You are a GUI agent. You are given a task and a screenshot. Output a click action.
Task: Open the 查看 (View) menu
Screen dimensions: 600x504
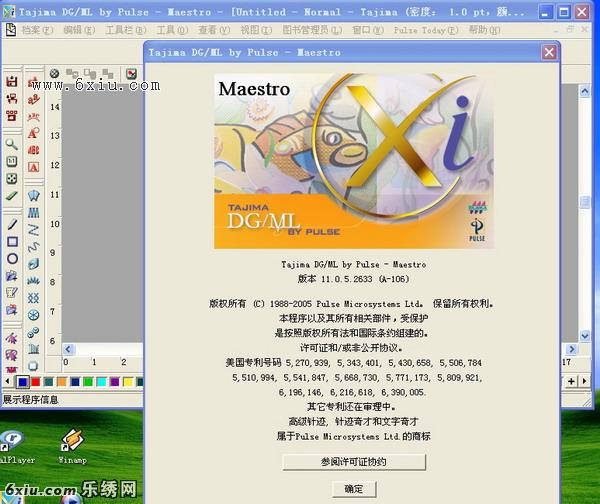pos(207,32)
